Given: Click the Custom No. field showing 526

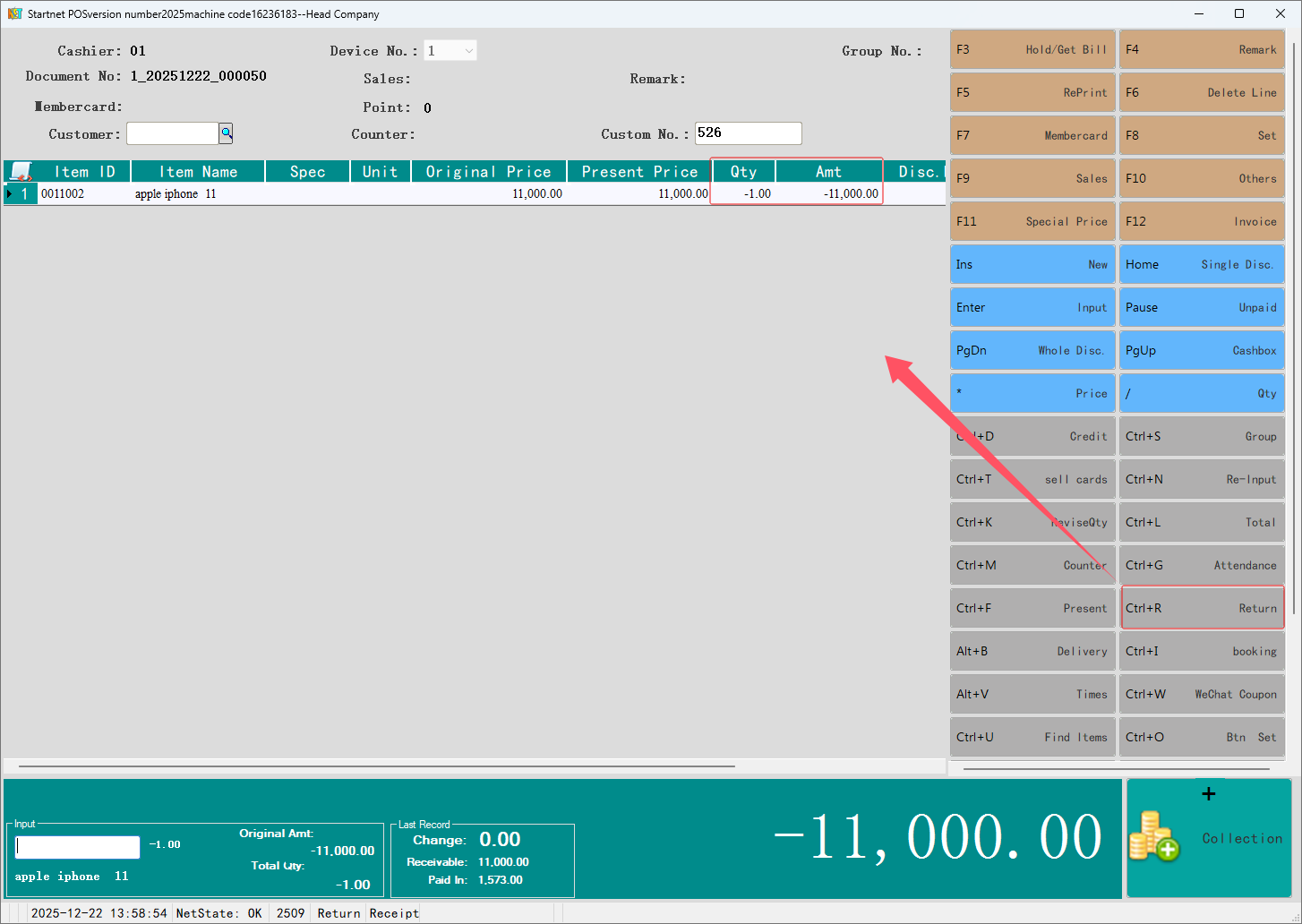Looking at the screenshot, I should click(748, 133).
